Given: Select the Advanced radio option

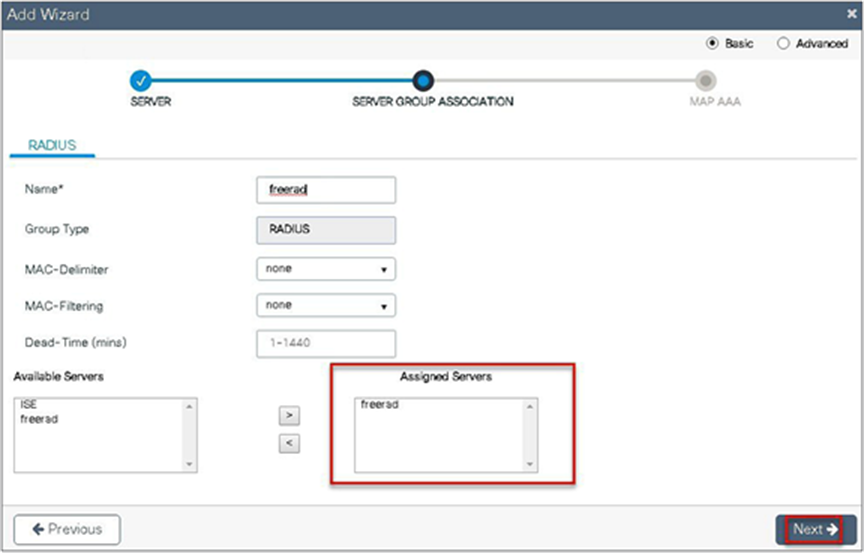Looking at the screenshot, I should 783,44.
